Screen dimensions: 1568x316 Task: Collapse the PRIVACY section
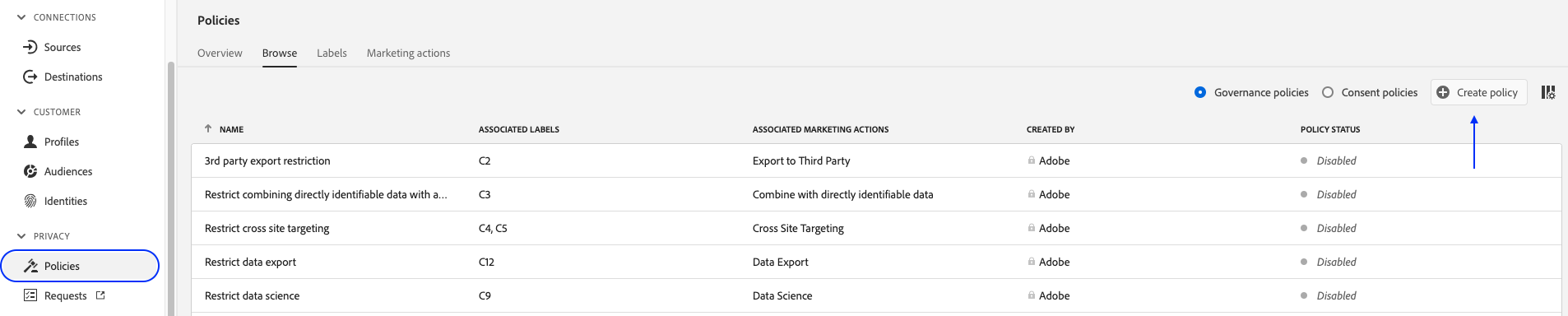pos(21,236)
